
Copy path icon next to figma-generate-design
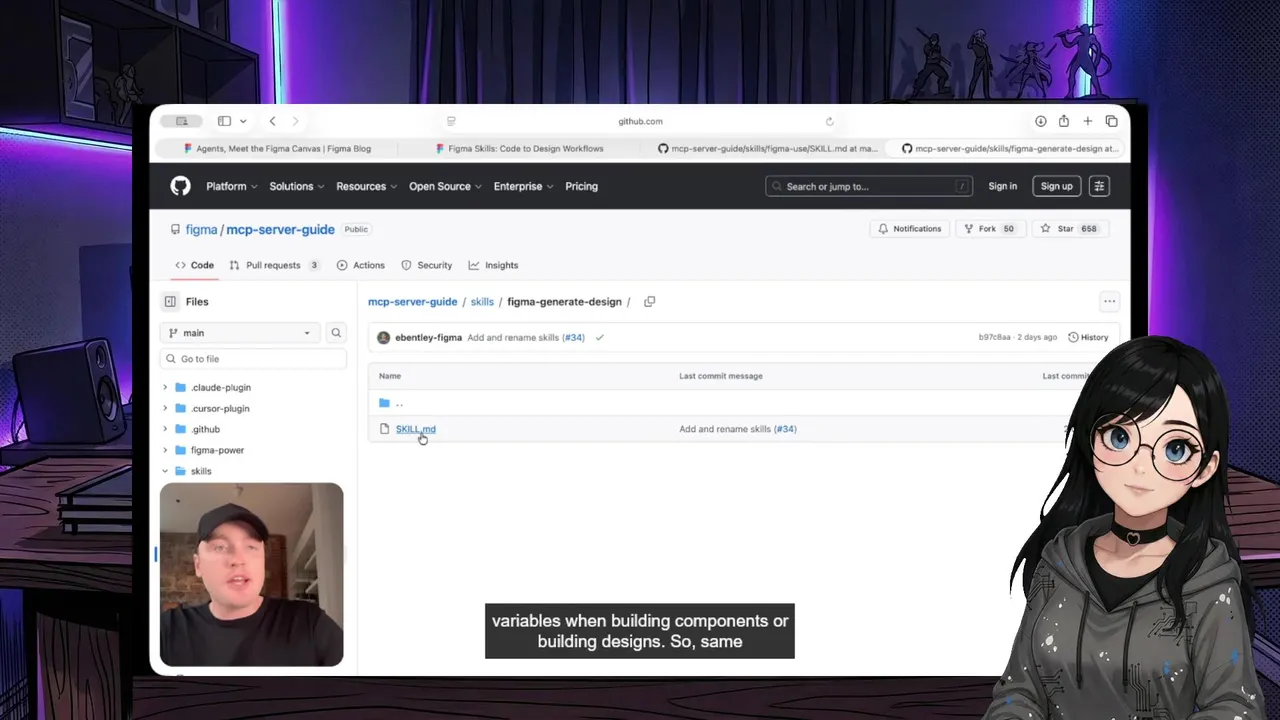(x=649, y=301)
